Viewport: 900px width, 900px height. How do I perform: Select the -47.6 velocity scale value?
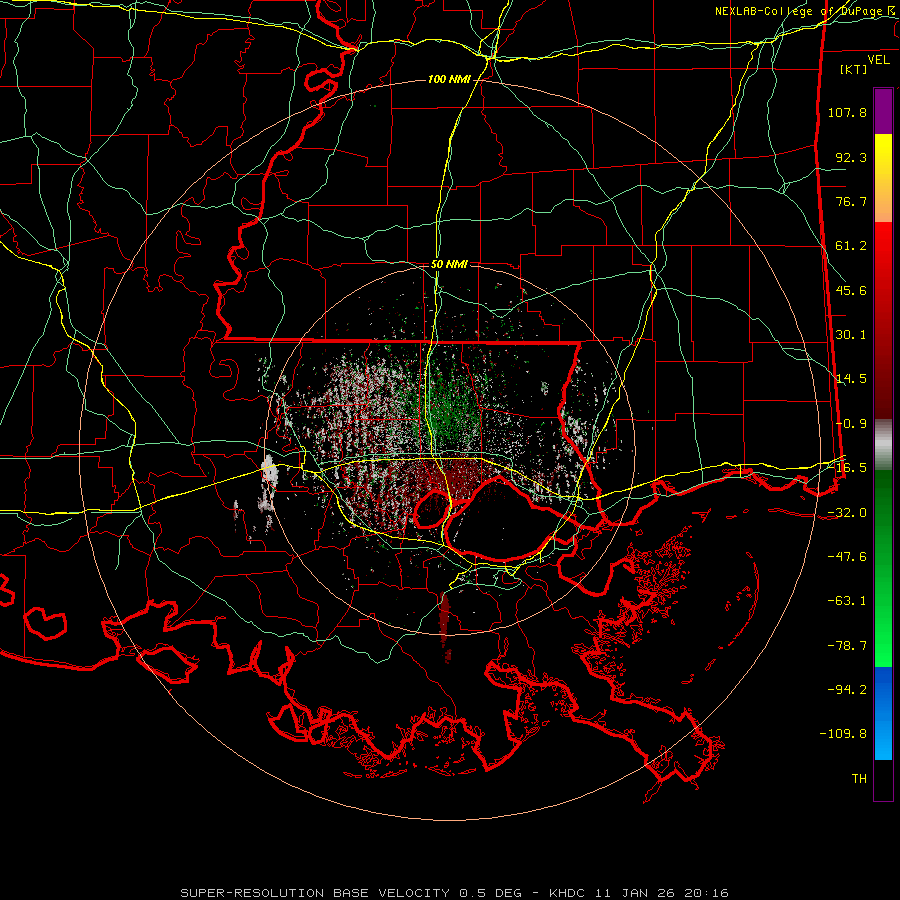tap(847, 557)
